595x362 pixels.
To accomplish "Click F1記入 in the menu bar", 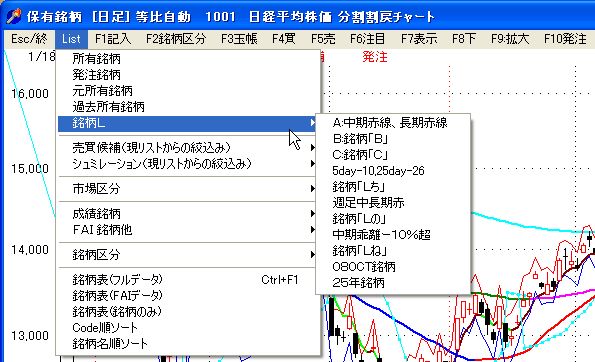I will 113,39.
